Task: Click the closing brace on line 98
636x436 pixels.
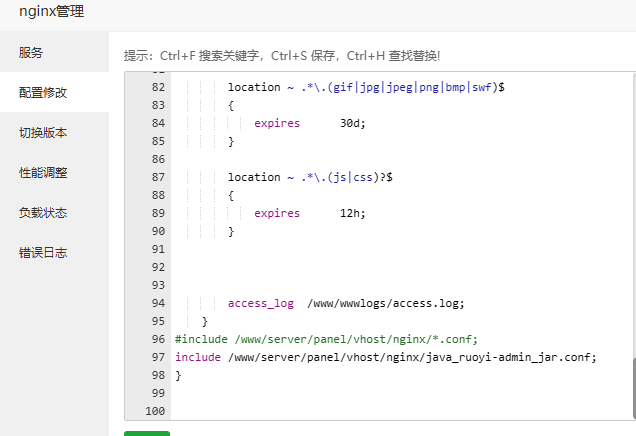Action: pyautogui.click(x=178, y=375)
